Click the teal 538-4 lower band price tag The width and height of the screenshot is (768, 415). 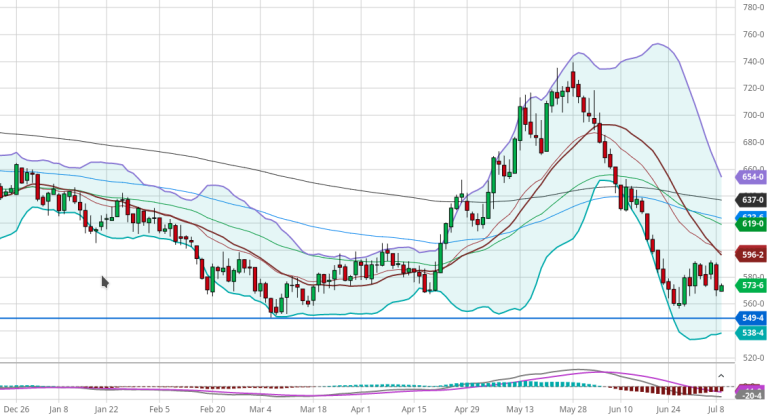[750, 333]
